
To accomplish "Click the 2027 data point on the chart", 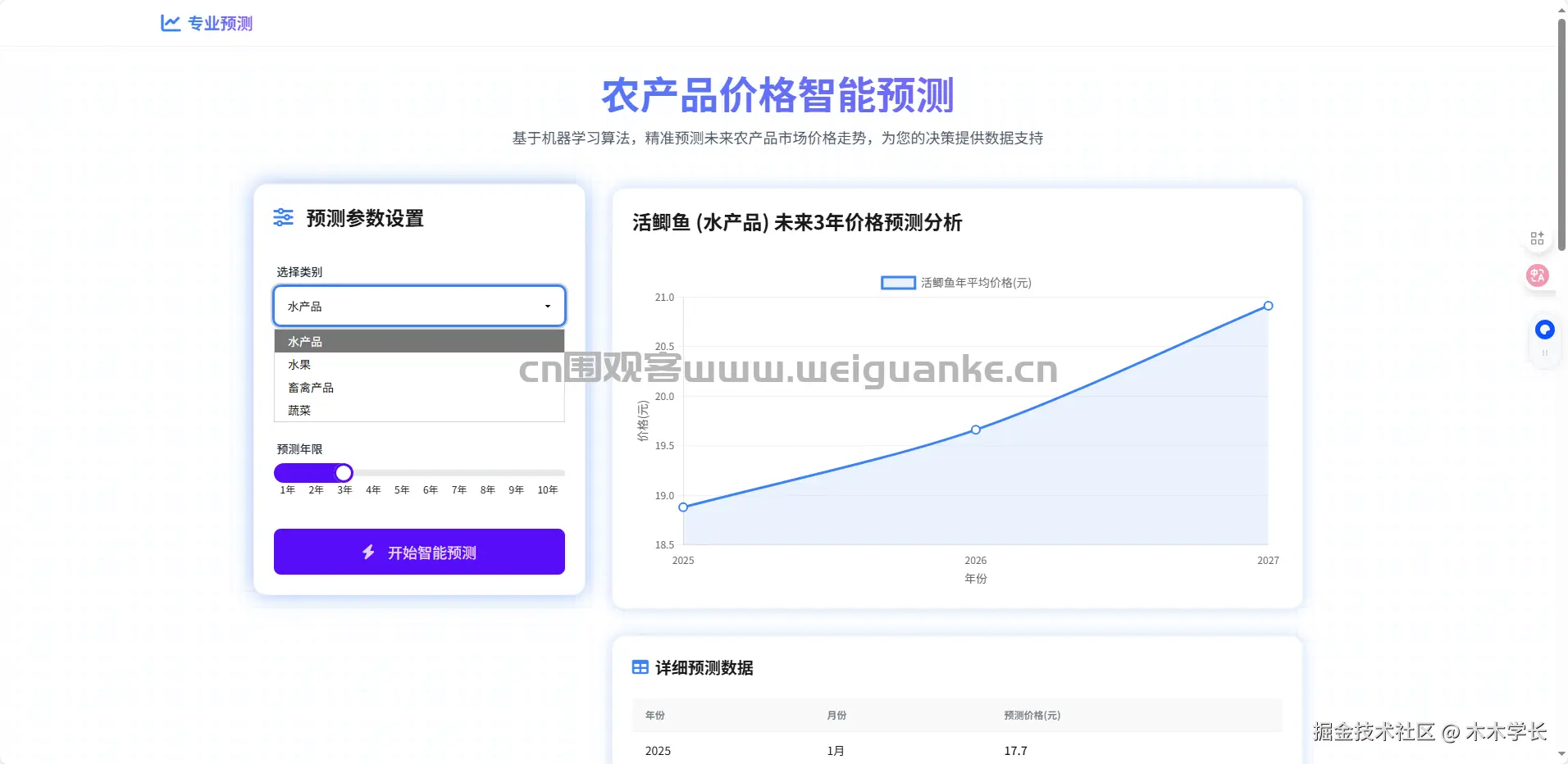I will [1268, 305].
